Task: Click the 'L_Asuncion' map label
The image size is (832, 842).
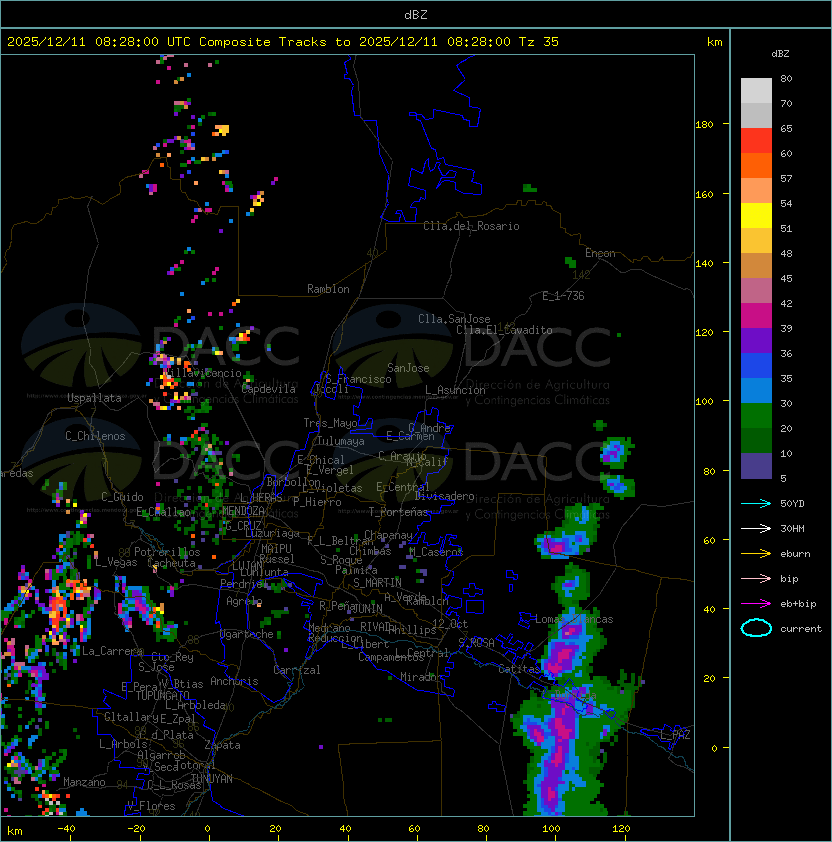Action: 455,390
